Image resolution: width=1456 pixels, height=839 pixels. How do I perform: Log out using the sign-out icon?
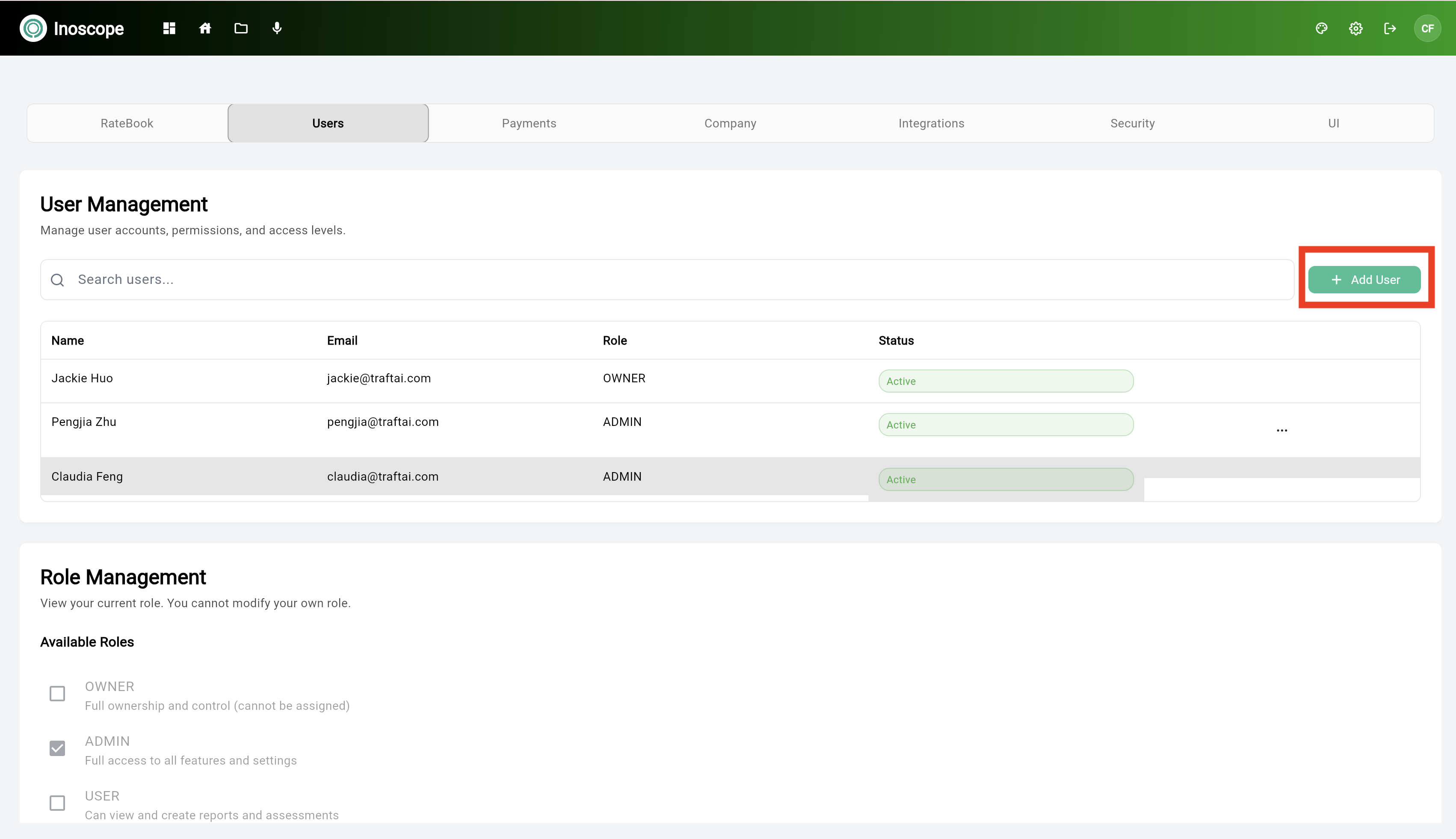coord(1390,28)
